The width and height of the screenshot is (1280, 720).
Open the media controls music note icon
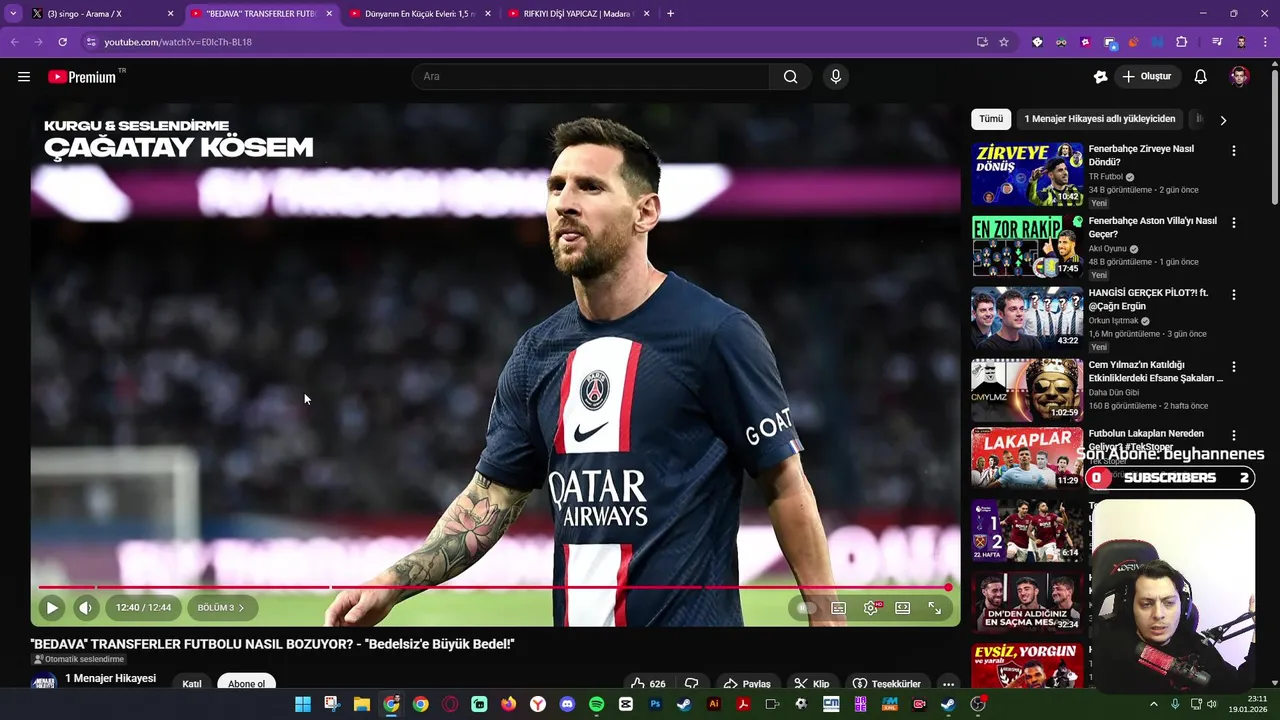click(x=1217, y=42)
